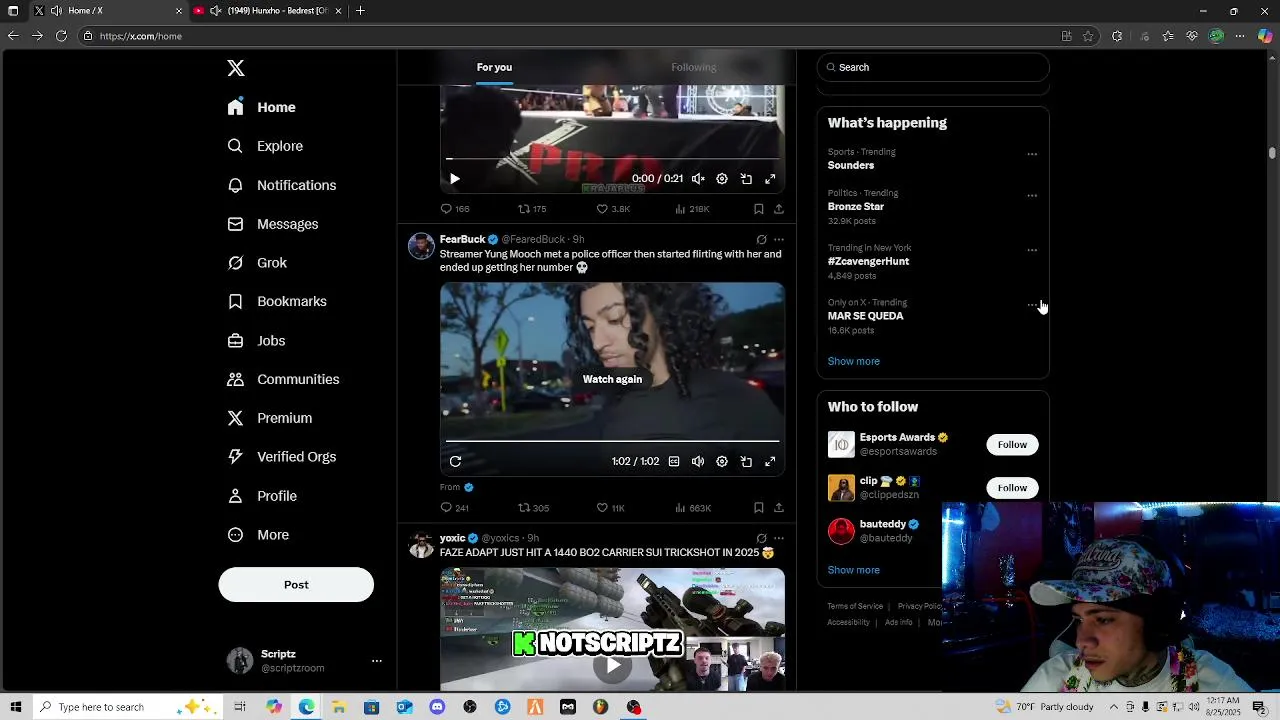
Task: Open wrestling video settings gear
Action: pos(722,179)
